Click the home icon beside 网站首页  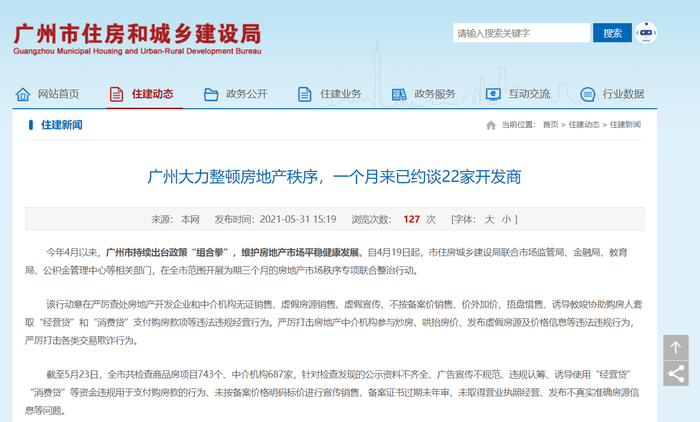click(x=23, y=94)
